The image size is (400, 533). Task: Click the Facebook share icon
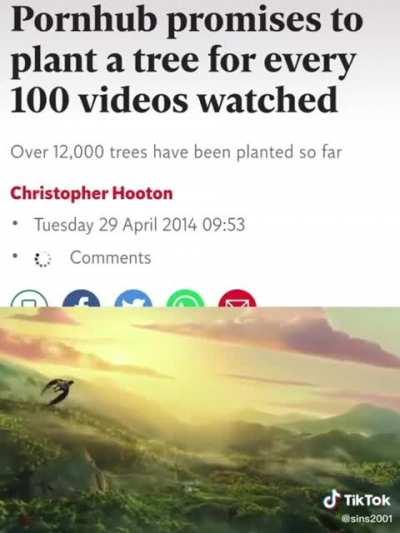coord(82,298)
